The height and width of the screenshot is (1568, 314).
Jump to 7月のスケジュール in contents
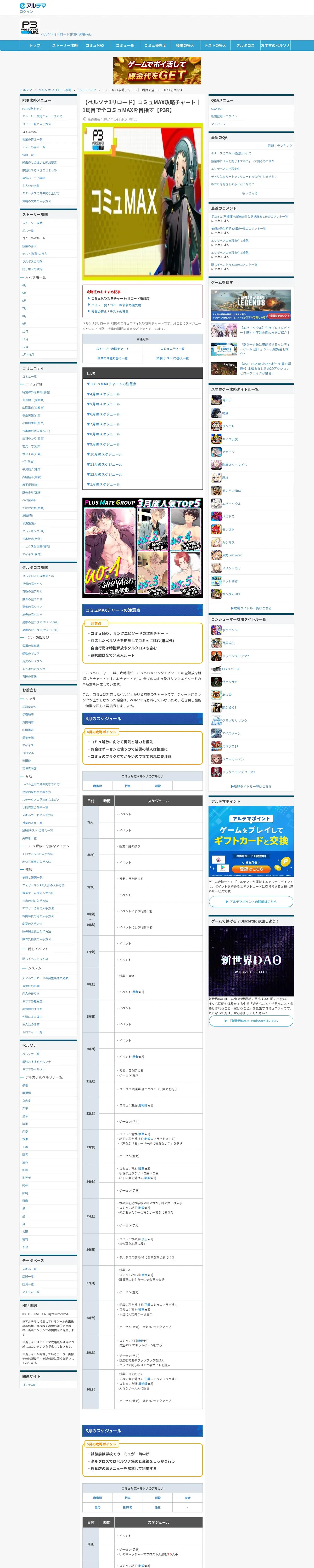(x=104, y=424)
